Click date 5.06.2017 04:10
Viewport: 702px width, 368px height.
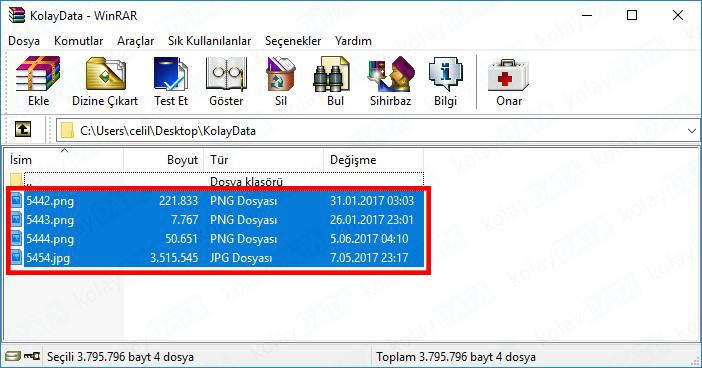pyautogui.click(x=369, y=239)
